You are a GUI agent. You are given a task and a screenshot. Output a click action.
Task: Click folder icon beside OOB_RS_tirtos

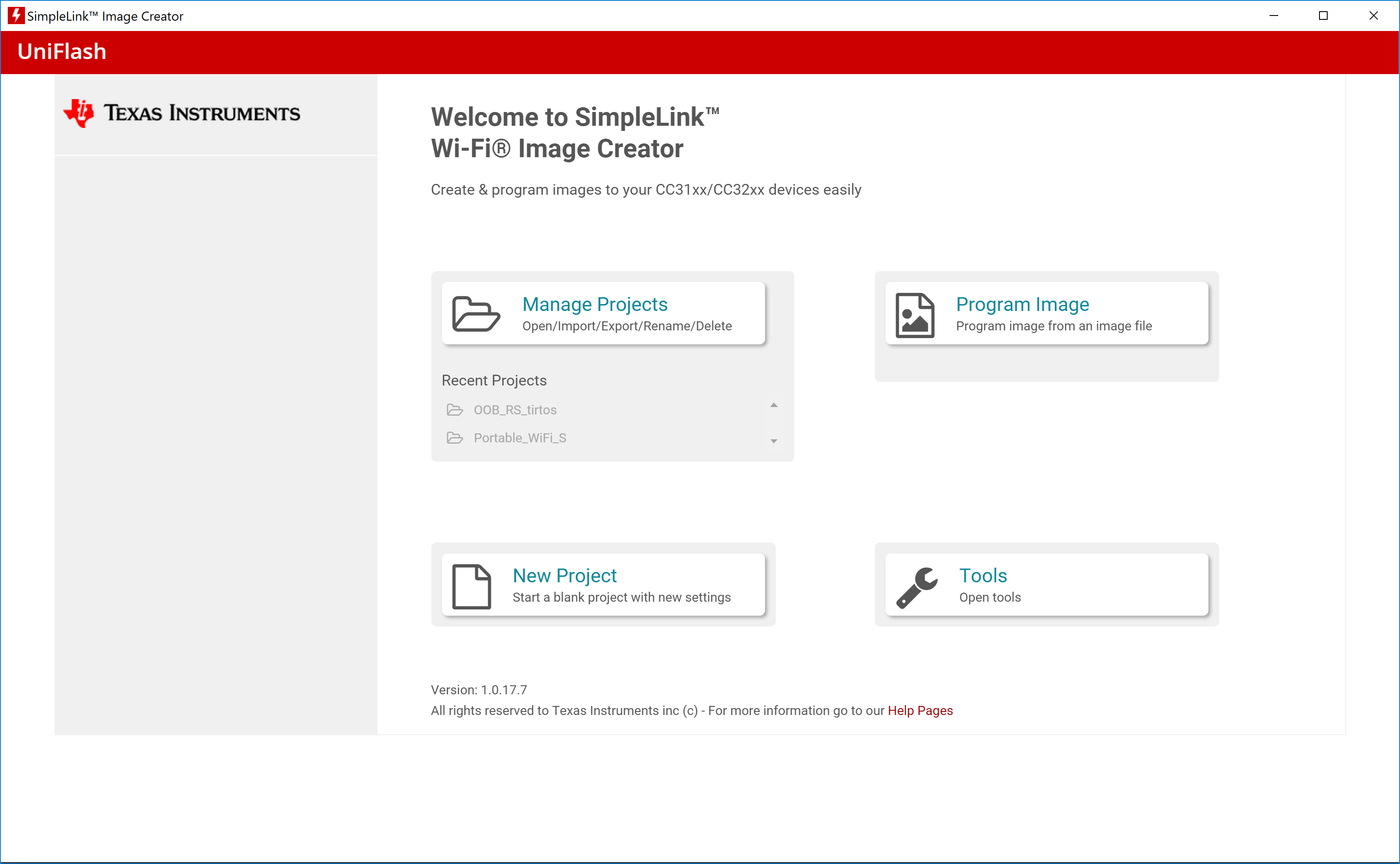(x=455, y=410)
